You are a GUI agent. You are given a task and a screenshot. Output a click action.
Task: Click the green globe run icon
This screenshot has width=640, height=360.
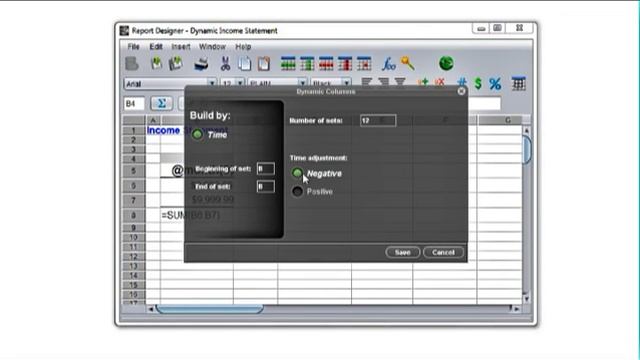pyautogui.click(x=446, y=63)
